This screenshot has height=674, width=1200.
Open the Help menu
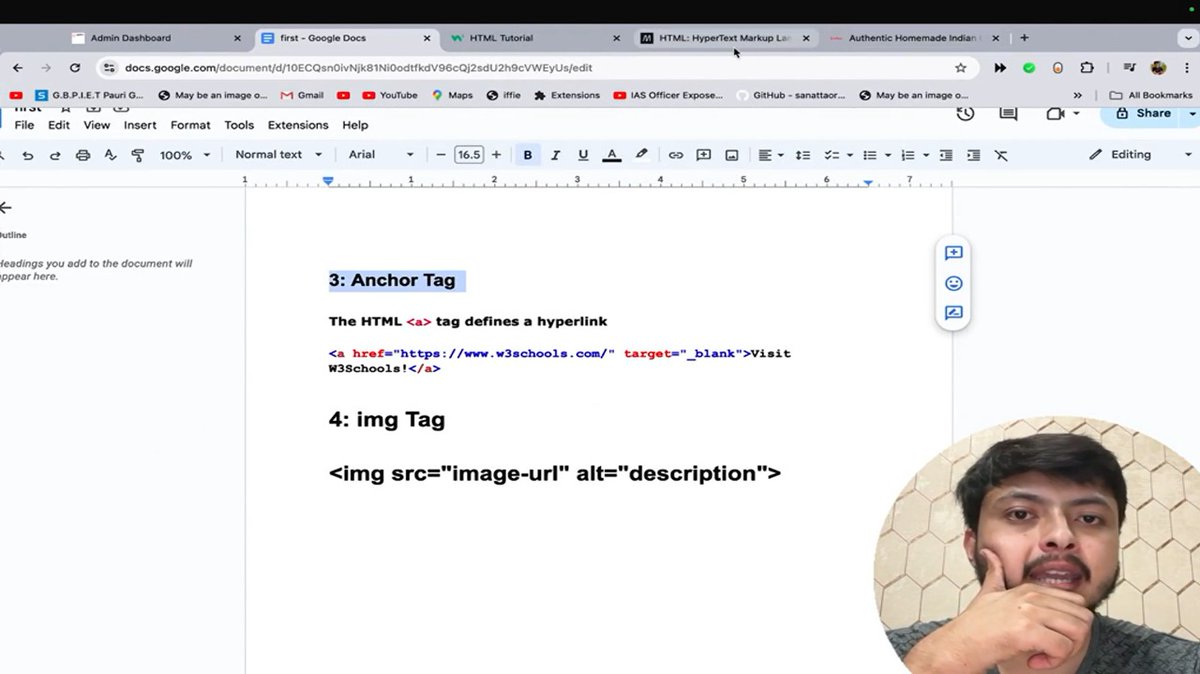coord(355,125)
